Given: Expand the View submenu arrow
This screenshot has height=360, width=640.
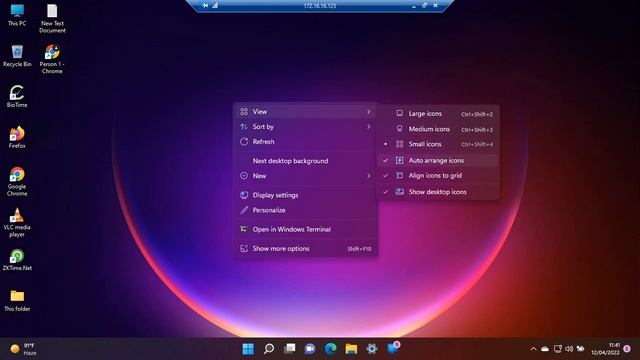Looking at the screenshot, I should point(369,111).
